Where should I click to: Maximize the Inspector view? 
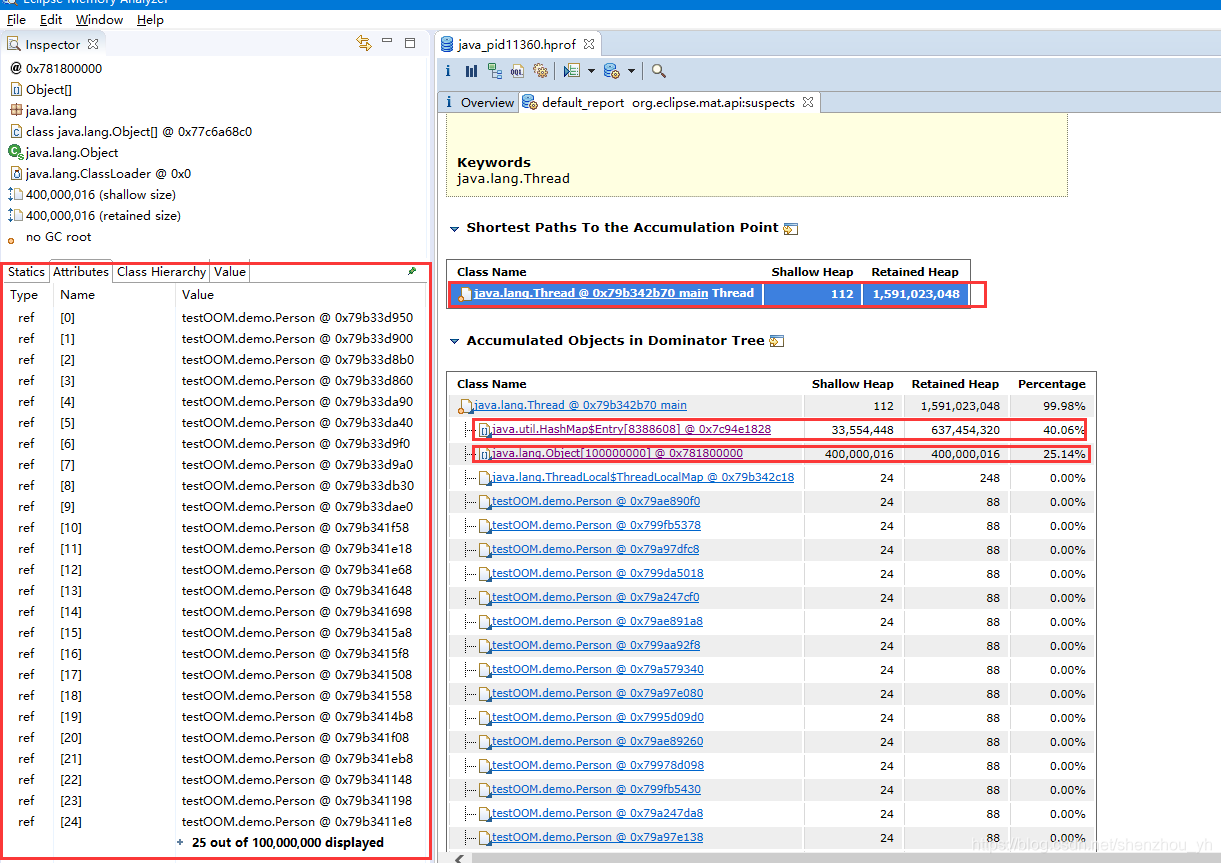coord(410,43)
